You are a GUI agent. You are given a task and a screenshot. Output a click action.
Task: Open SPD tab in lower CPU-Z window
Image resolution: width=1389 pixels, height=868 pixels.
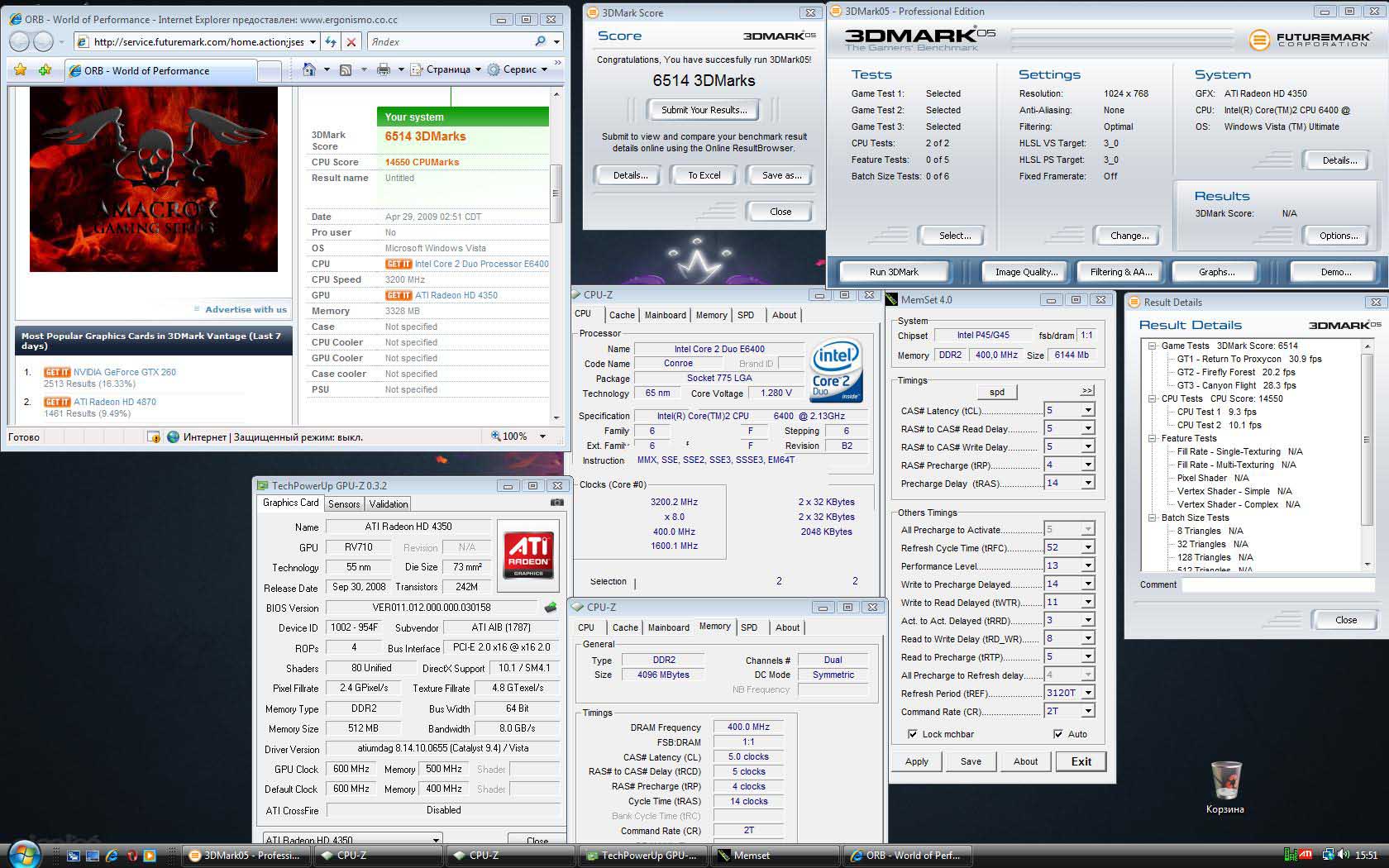[x=749, y=627]
